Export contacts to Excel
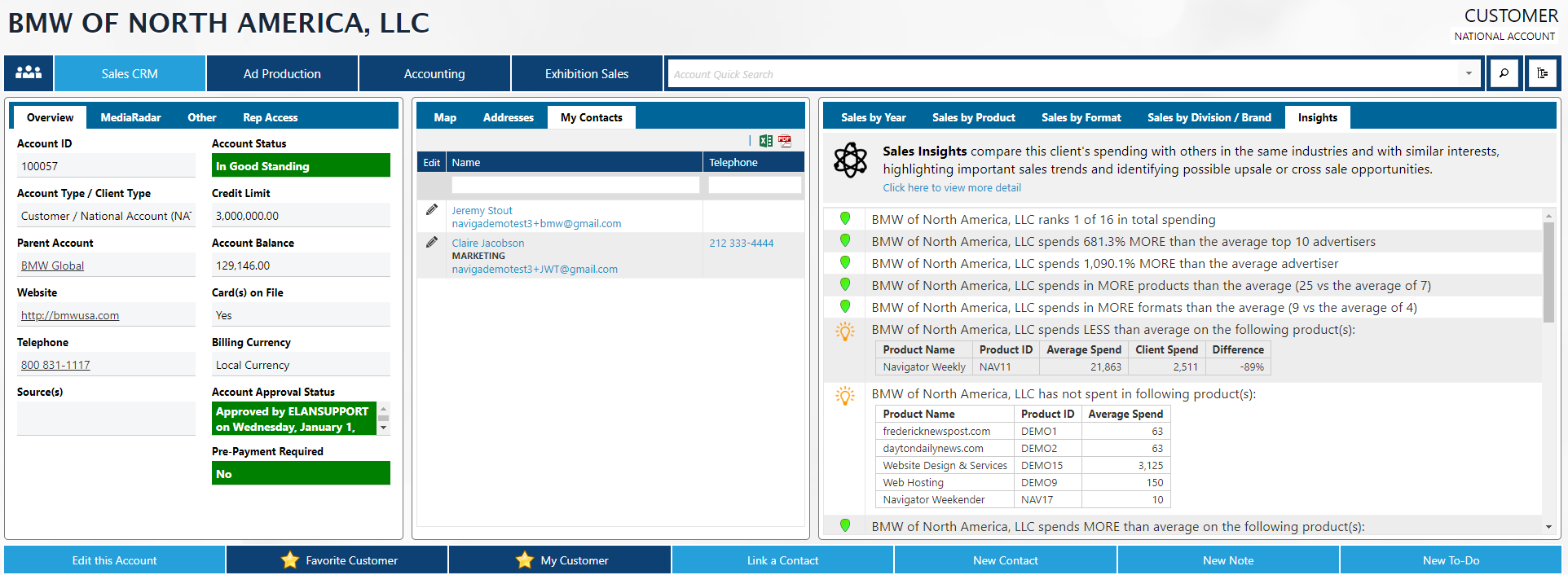The height and width of the screenshot is (575, 1568). pos(765,141)
